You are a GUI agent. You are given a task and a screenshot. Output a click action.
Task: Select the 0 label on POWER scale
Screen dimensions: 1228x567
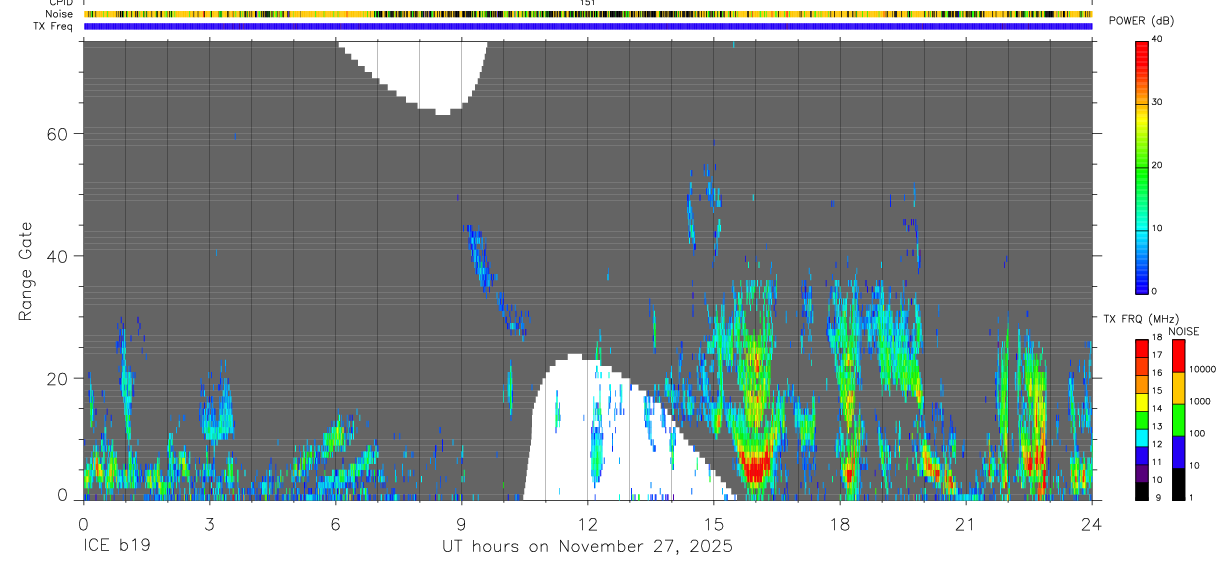1155,291
